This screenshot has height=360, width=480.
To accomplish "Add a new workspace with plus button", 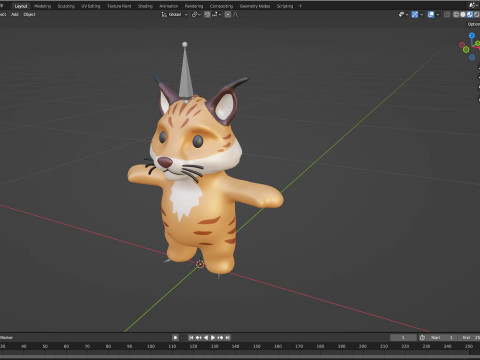I will (x=300, y=6).
